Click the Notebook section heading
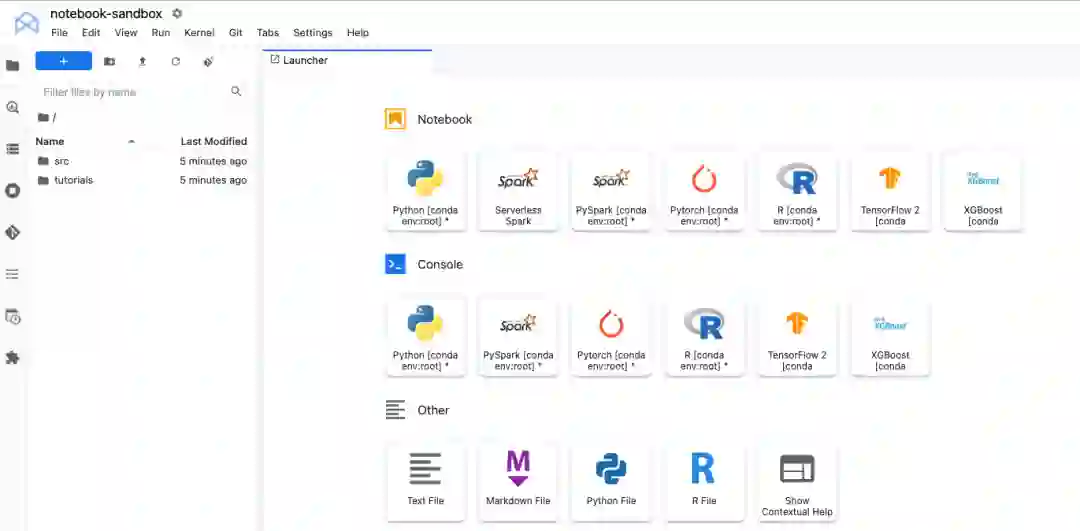This screenshot has width=1080, height=531. (x=444, y=119)
